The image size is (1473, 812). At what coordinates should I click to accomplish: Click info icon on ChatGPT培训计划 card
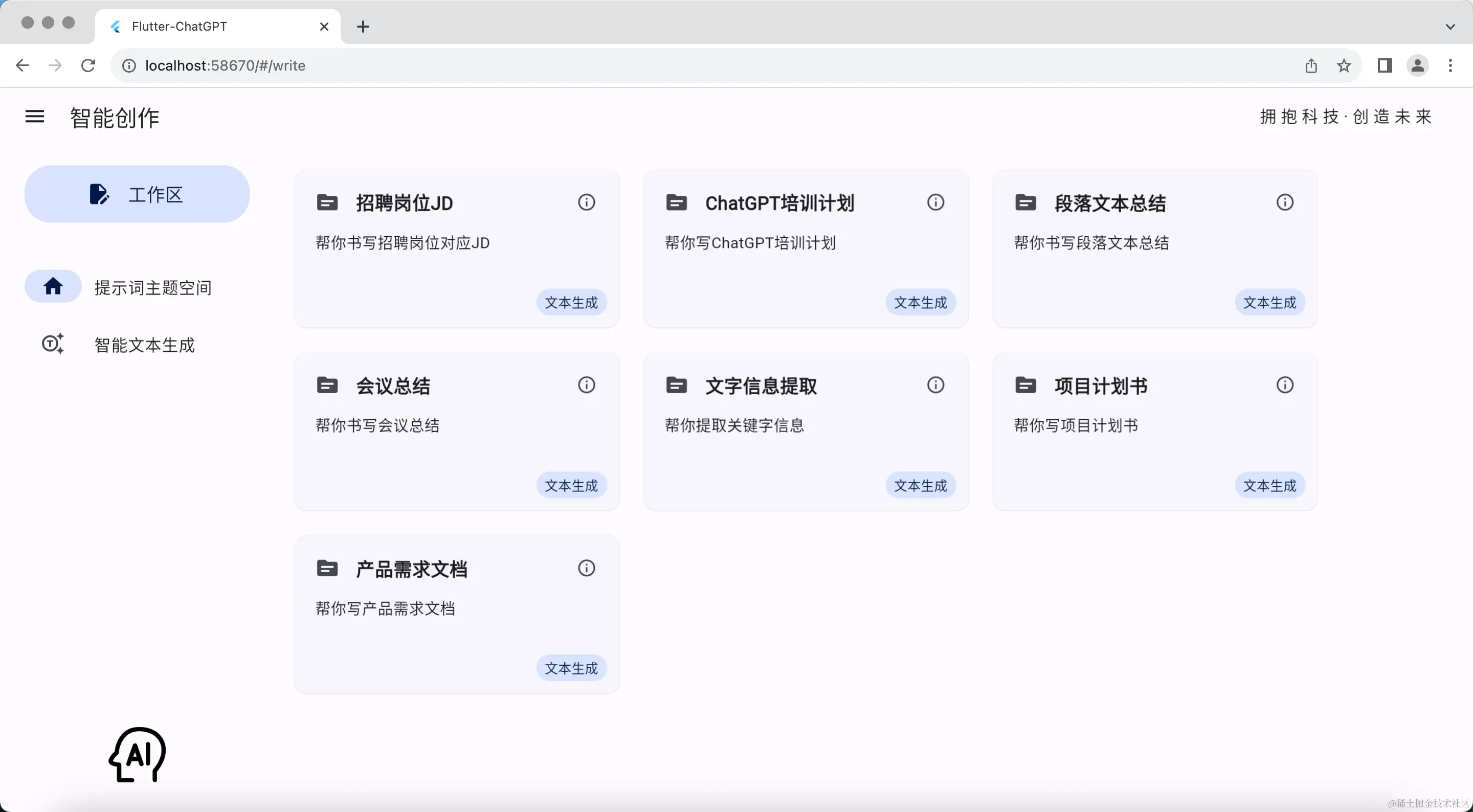click(x=935, y=202)
